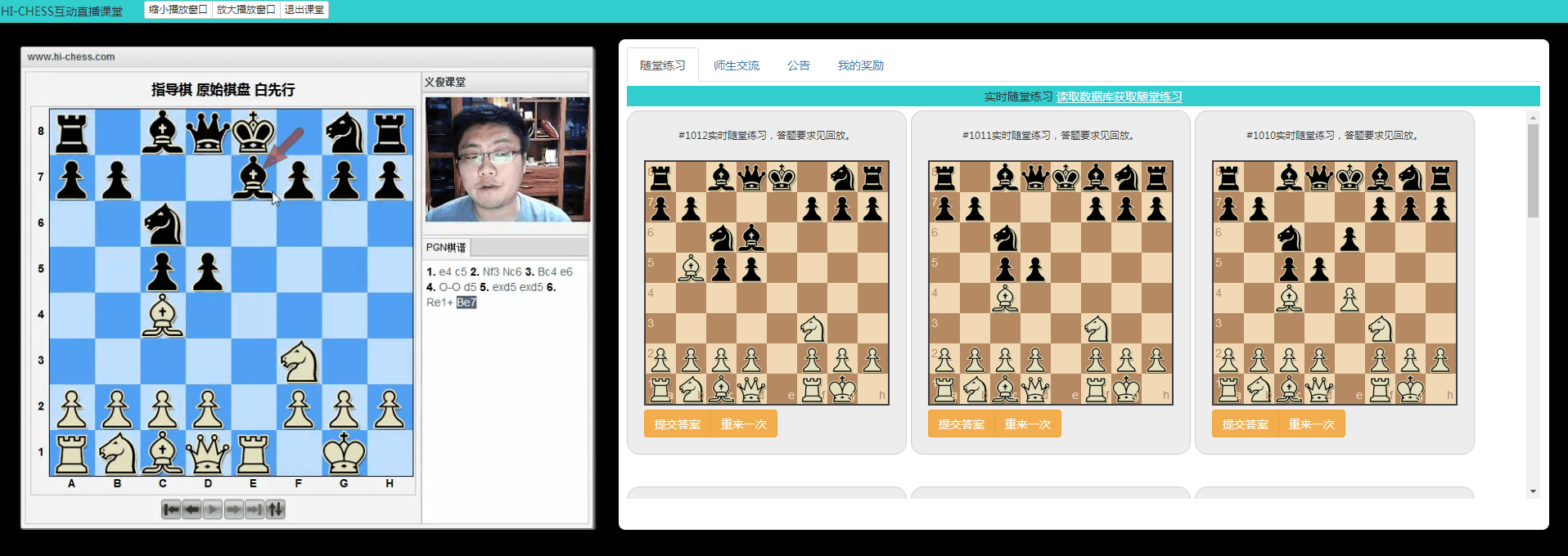Screen dimensions: 1568x556
Task: Click 放大播放窗口 button
Action: (246, 10)
